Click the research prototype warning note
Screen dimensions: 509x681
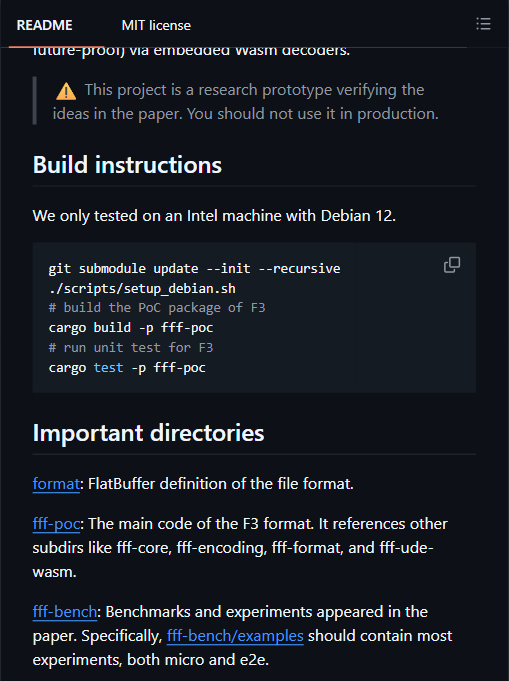pos(245,102)
